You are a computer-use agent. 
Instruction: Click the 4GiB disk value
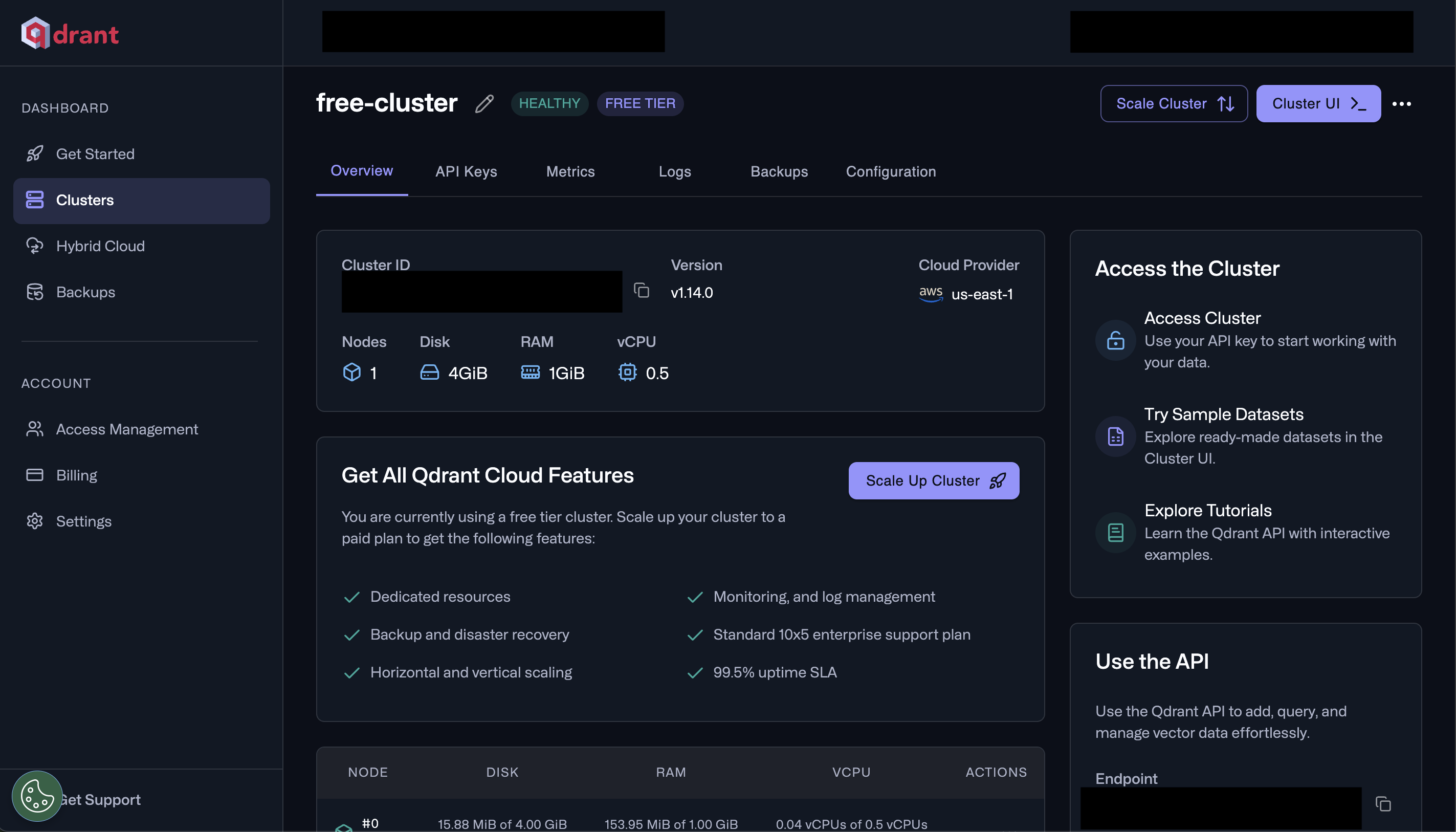point(467,373)
